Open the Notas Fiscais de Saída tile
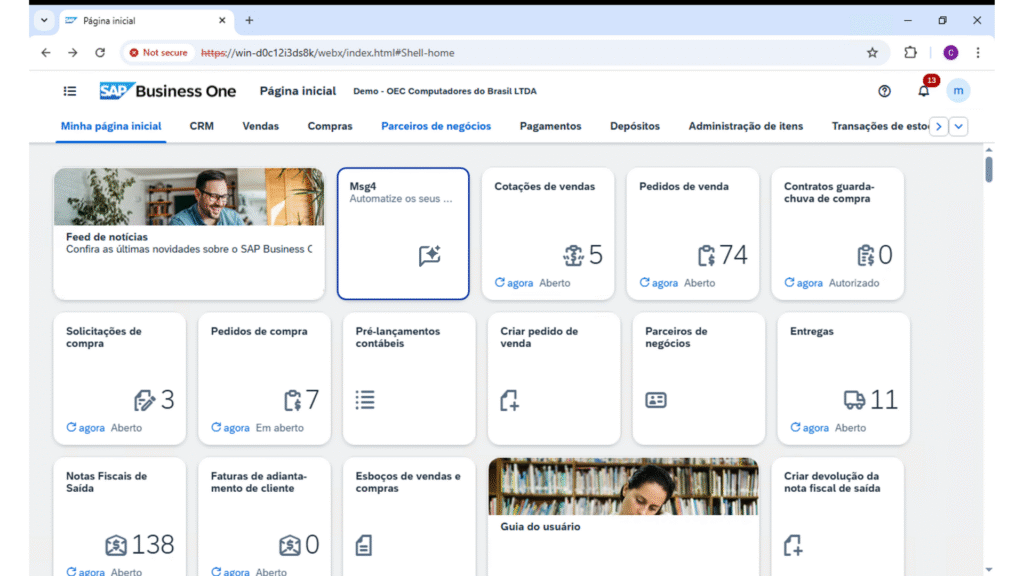 tap(119, 515)
